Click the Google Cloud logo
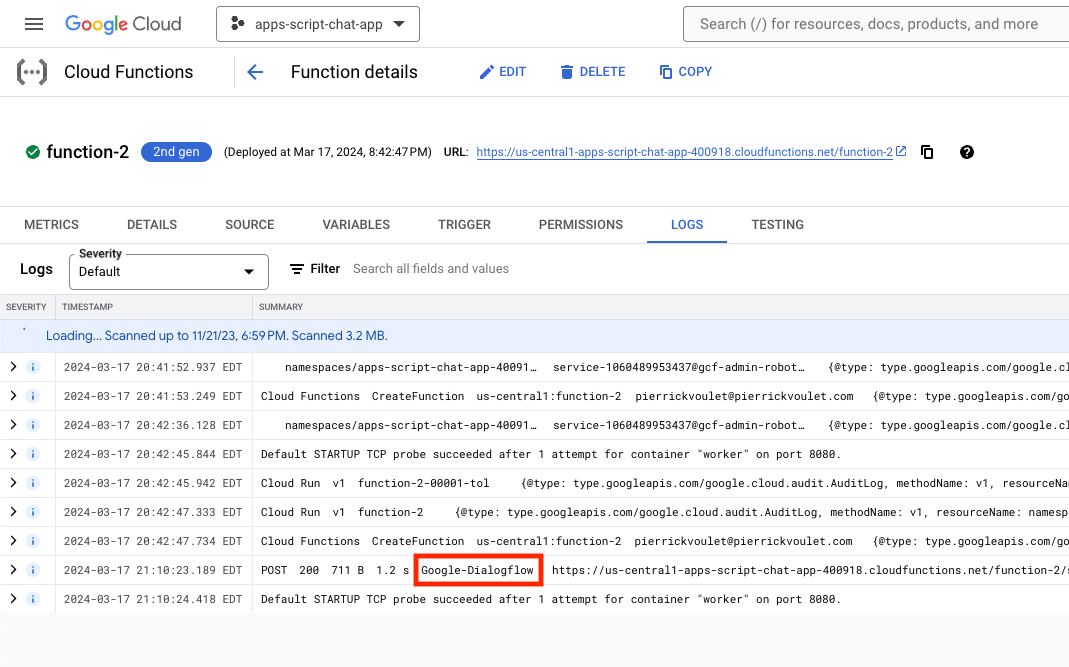 [x=123, y=24]
